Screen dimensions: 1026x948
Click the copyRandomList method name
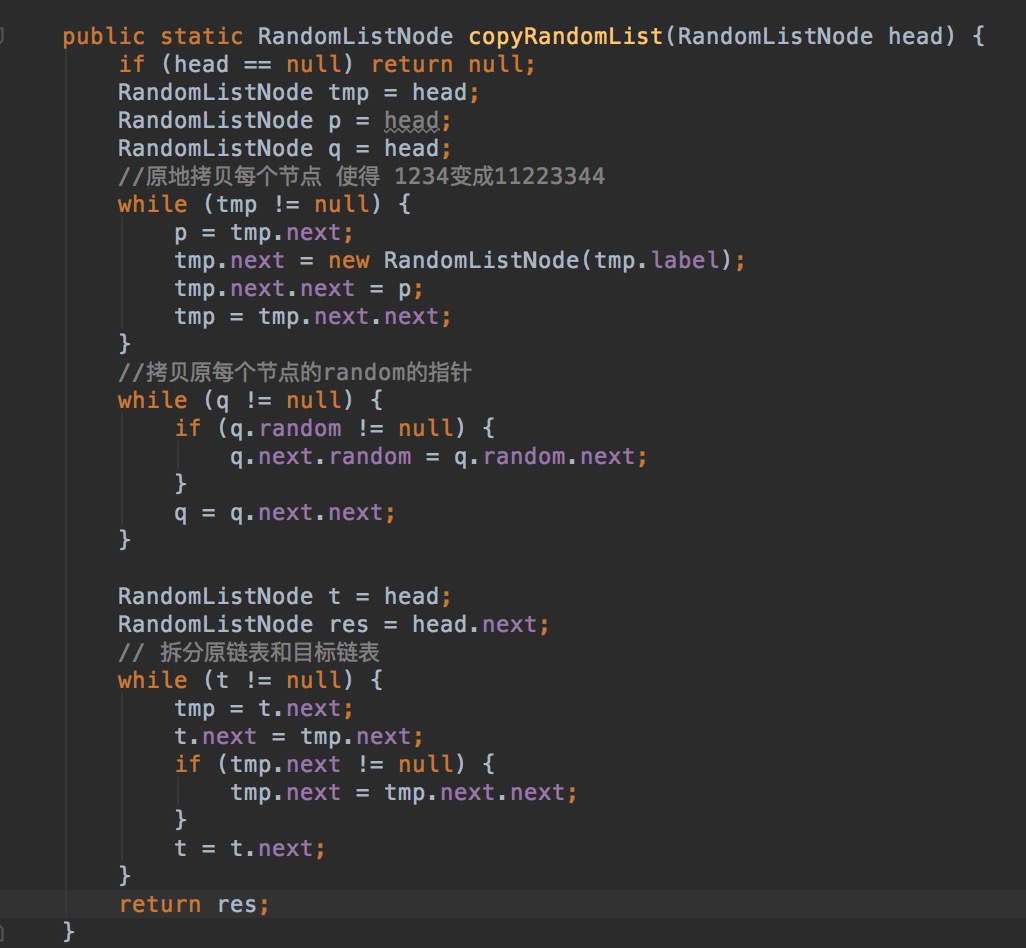click(565, 37)
